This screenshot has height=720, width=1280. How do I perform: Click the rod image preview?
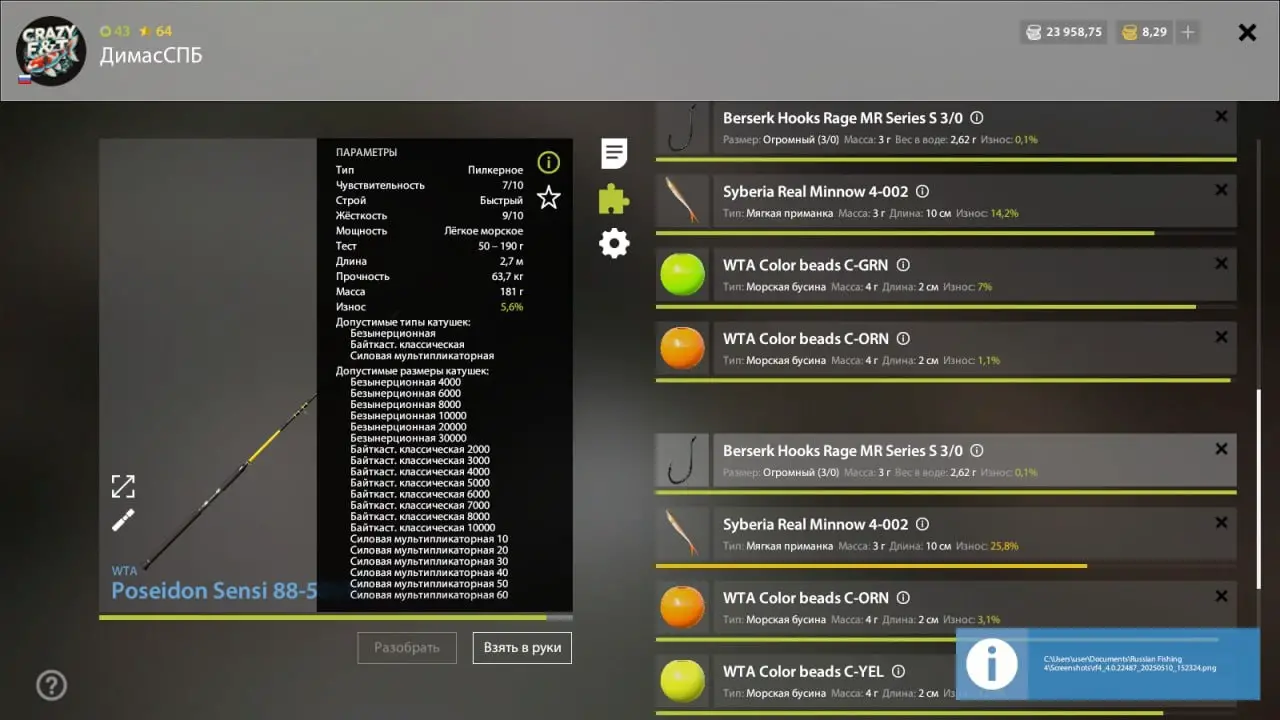coord(208,375)
